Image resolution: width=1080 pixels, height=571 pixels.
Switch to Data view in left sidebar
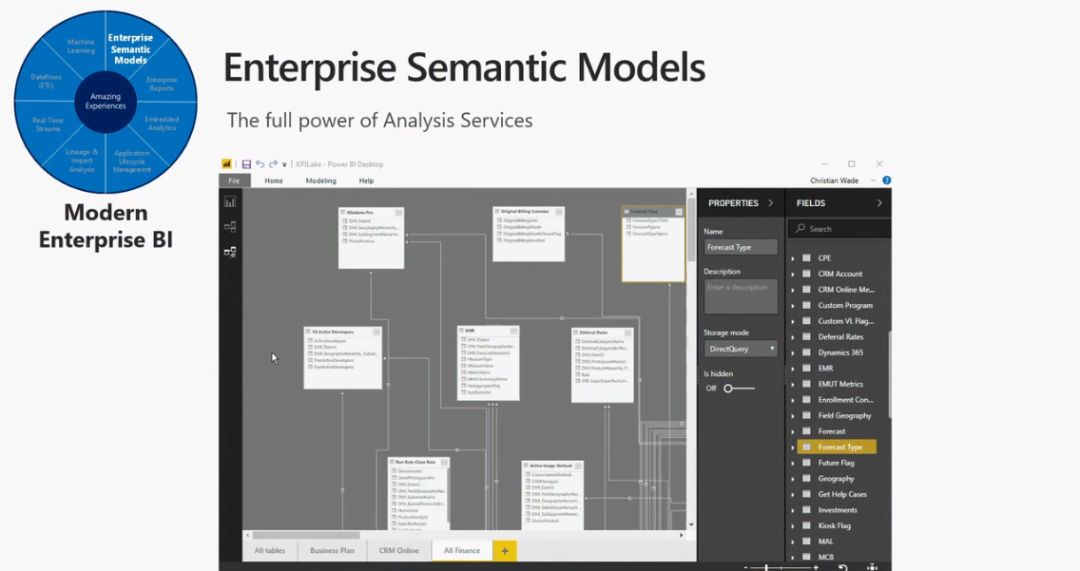click(230, 227)
